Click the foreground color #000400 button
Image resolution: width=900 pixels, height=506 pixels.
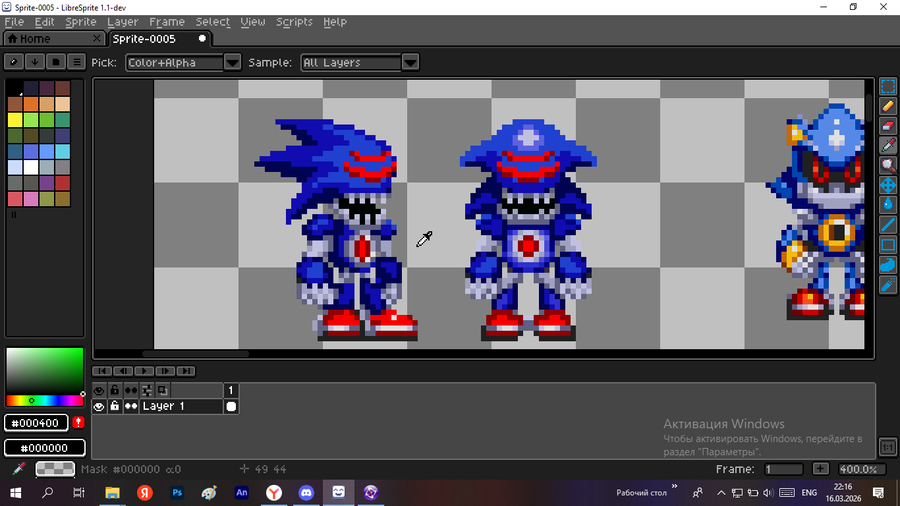pos(36,423)
